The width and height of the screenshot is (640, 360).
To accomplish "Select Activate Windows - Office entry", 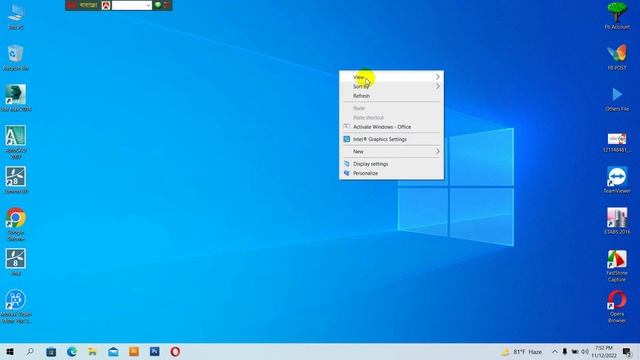I will tap(391, 127).
